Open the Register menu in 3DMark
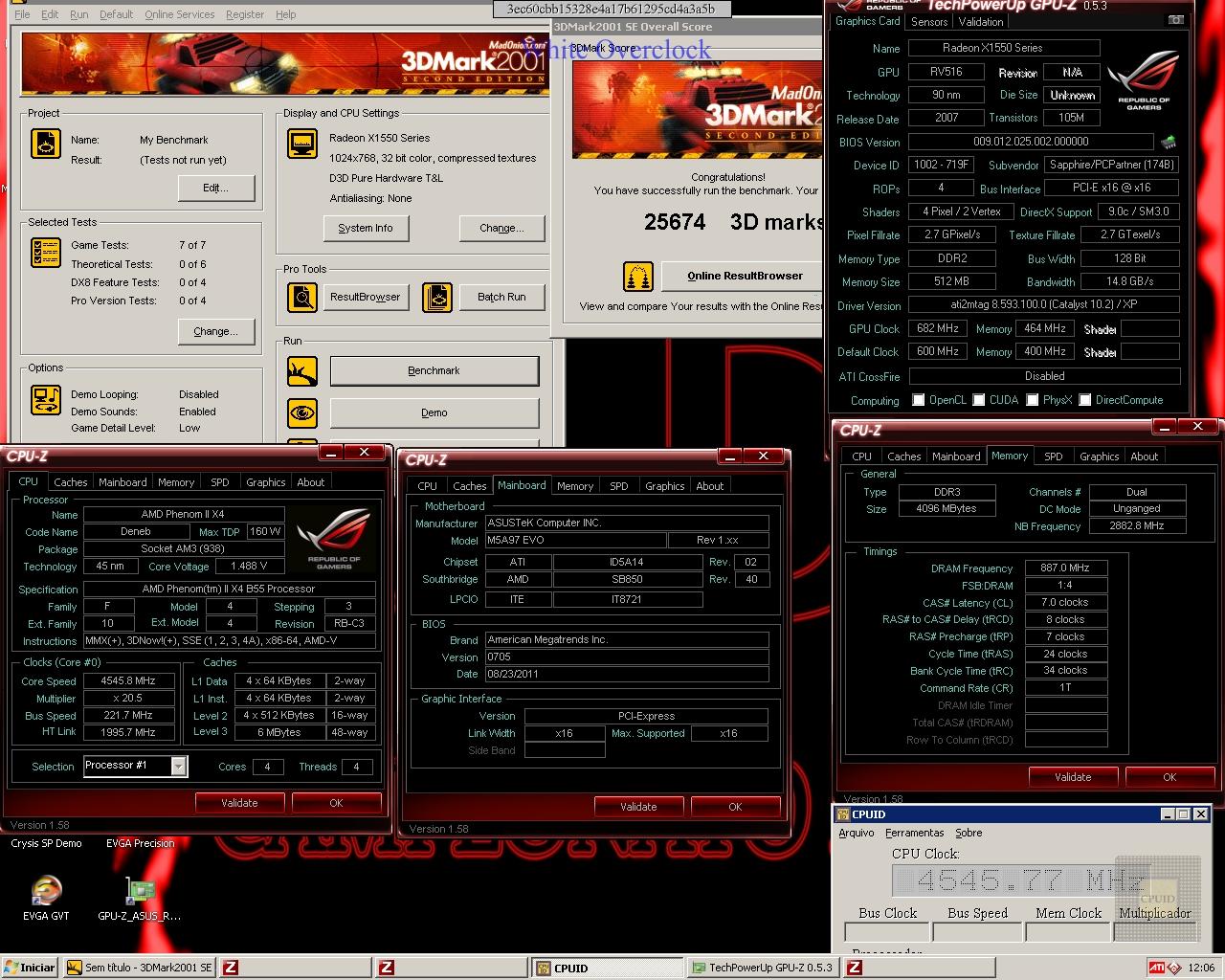This screenshot has height=980, width=1225. 245,14
